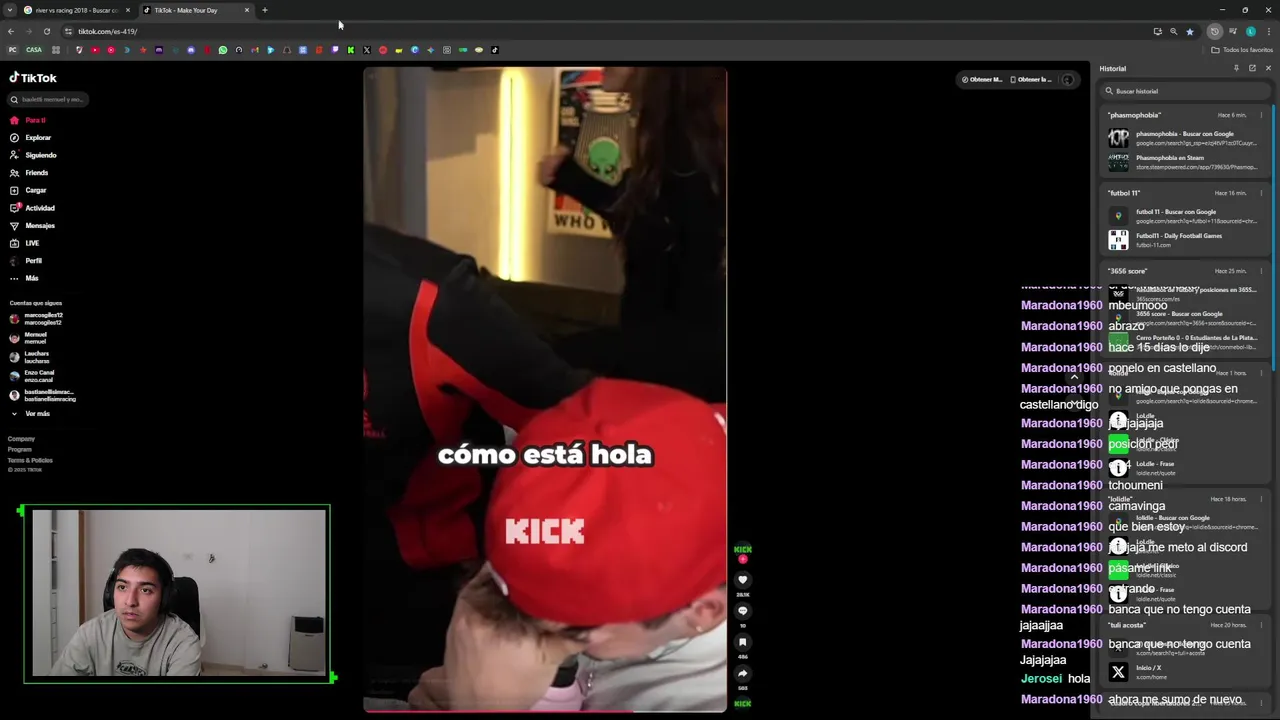Open Chrome profile avatar

tap(1251, 31)
